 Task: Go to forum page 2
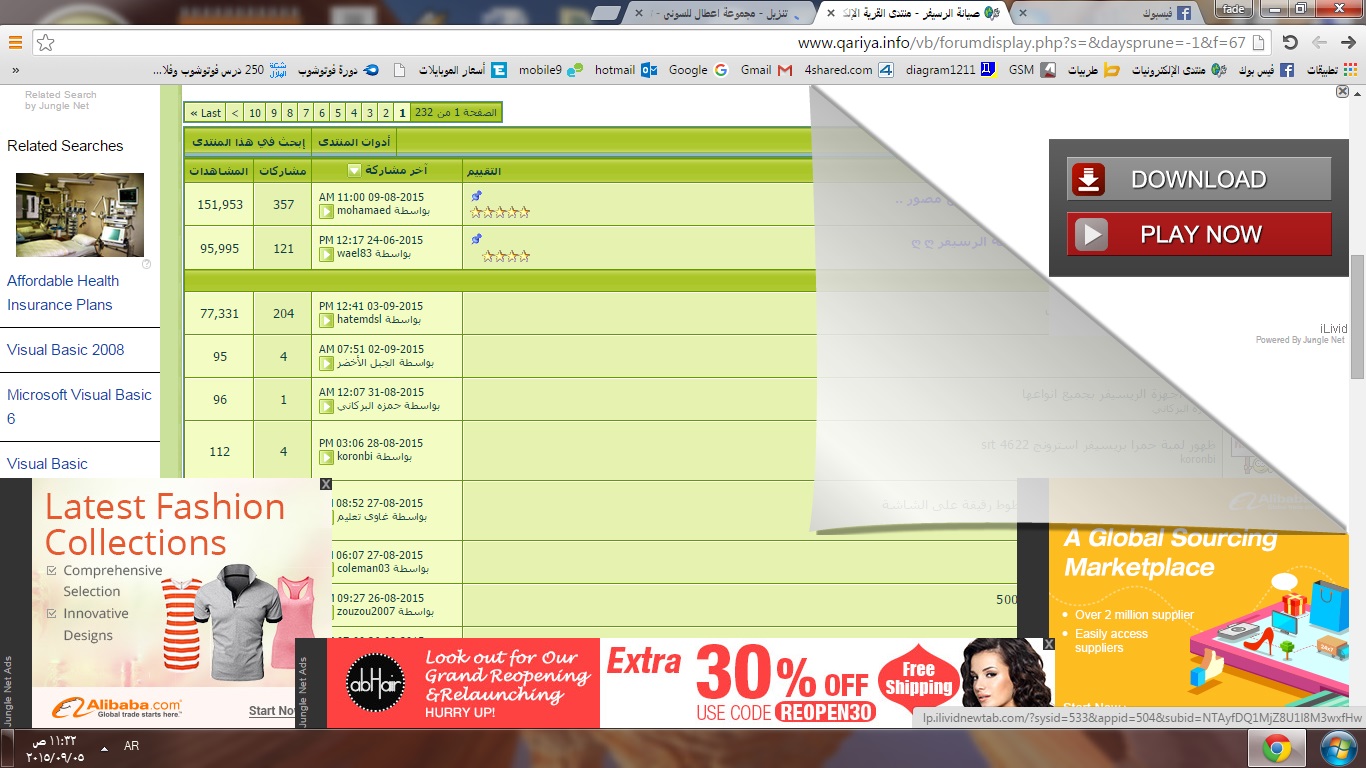pyautogui.click(x=386, y=113)
